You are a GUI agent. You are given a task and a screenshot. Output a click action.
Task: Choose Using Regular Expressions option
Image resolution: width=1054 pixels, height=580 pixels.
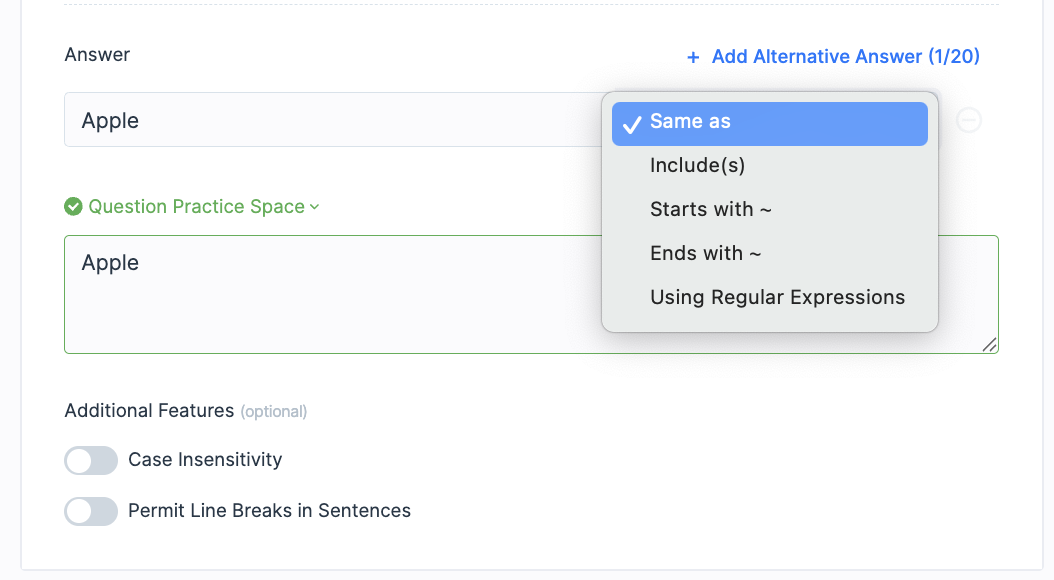[777, 298]
